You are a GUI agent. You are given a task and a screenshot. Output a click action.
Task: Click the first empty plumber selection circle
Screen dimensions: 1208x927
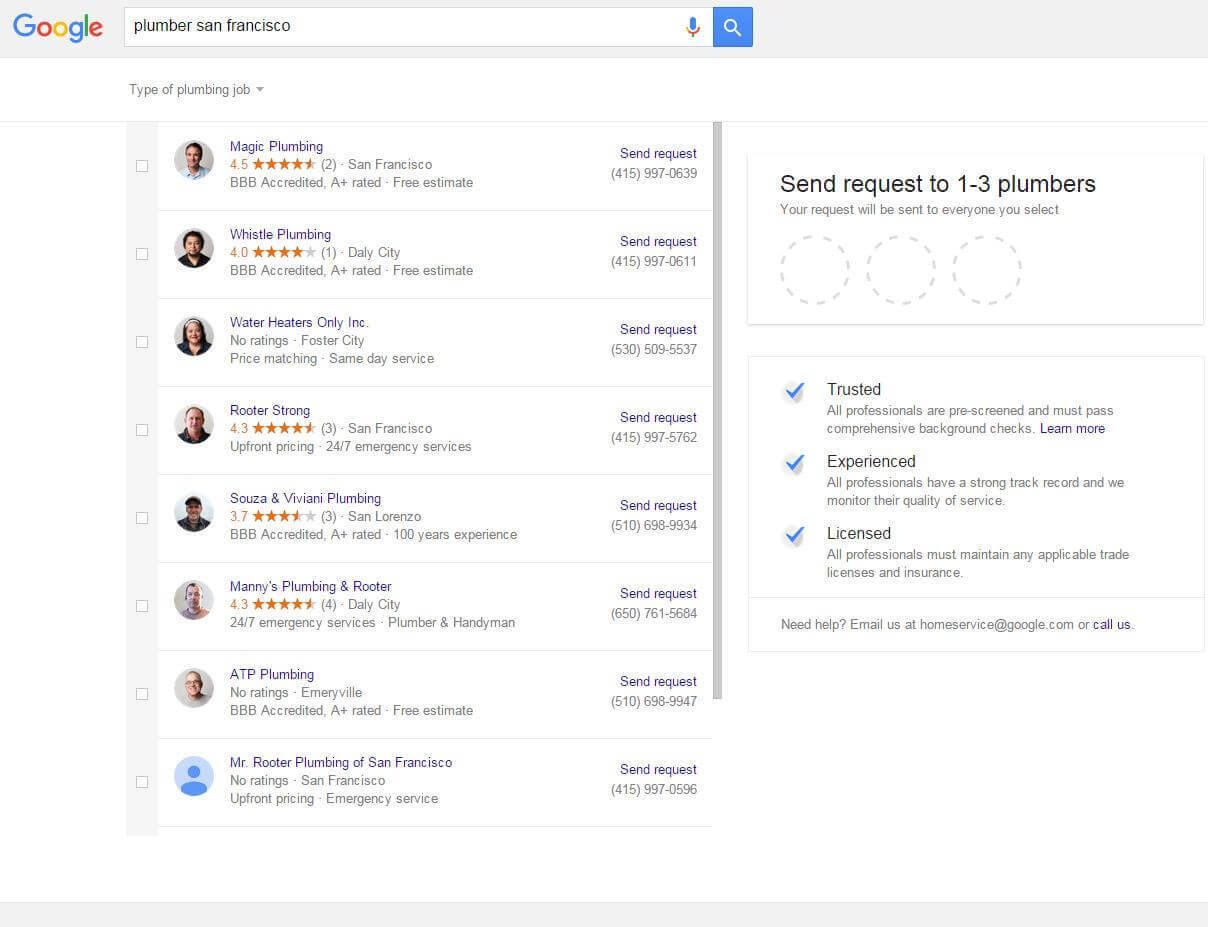[x=815, y=270]
